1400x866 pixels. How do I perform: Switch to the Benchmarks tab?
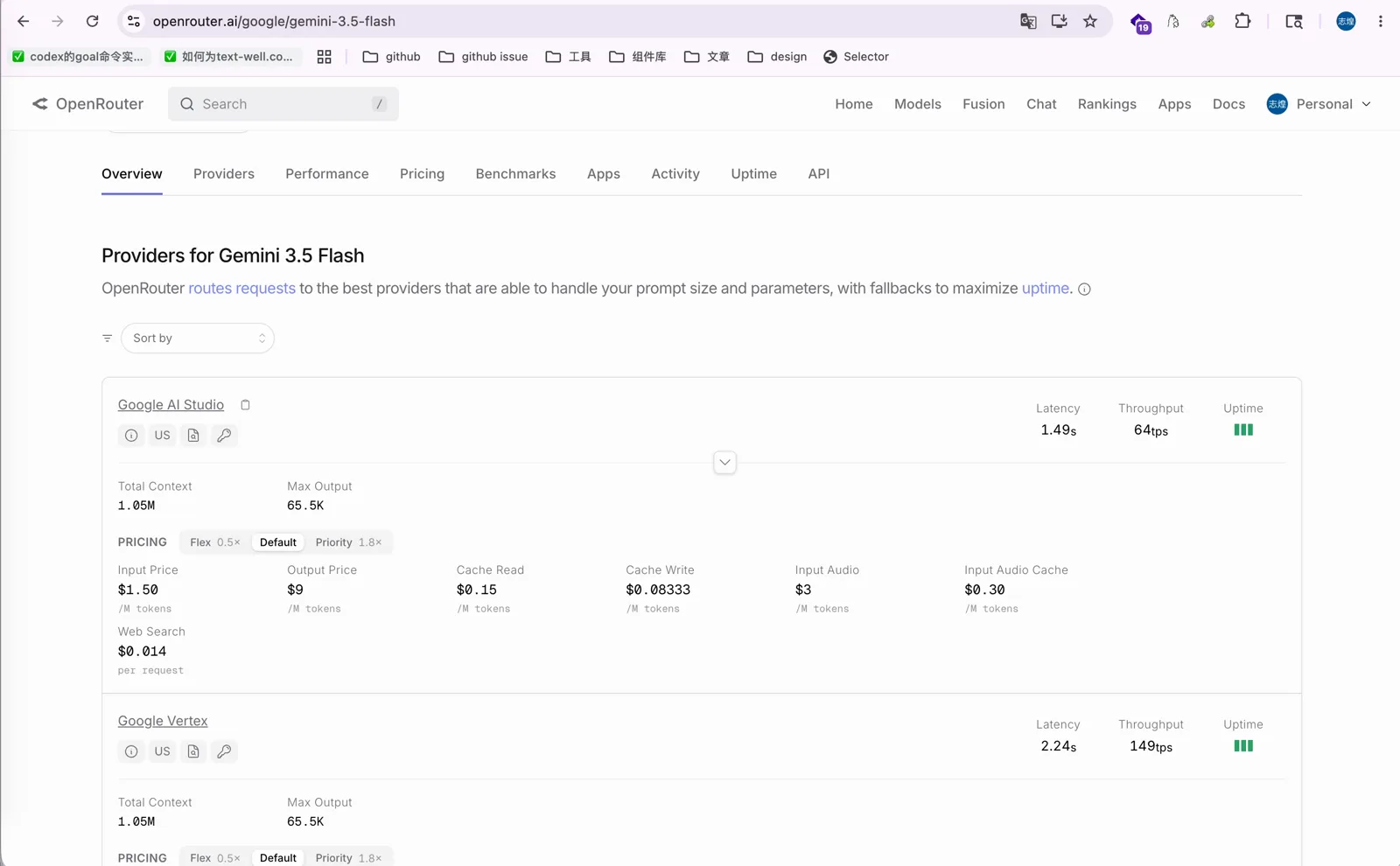(515, 174)
